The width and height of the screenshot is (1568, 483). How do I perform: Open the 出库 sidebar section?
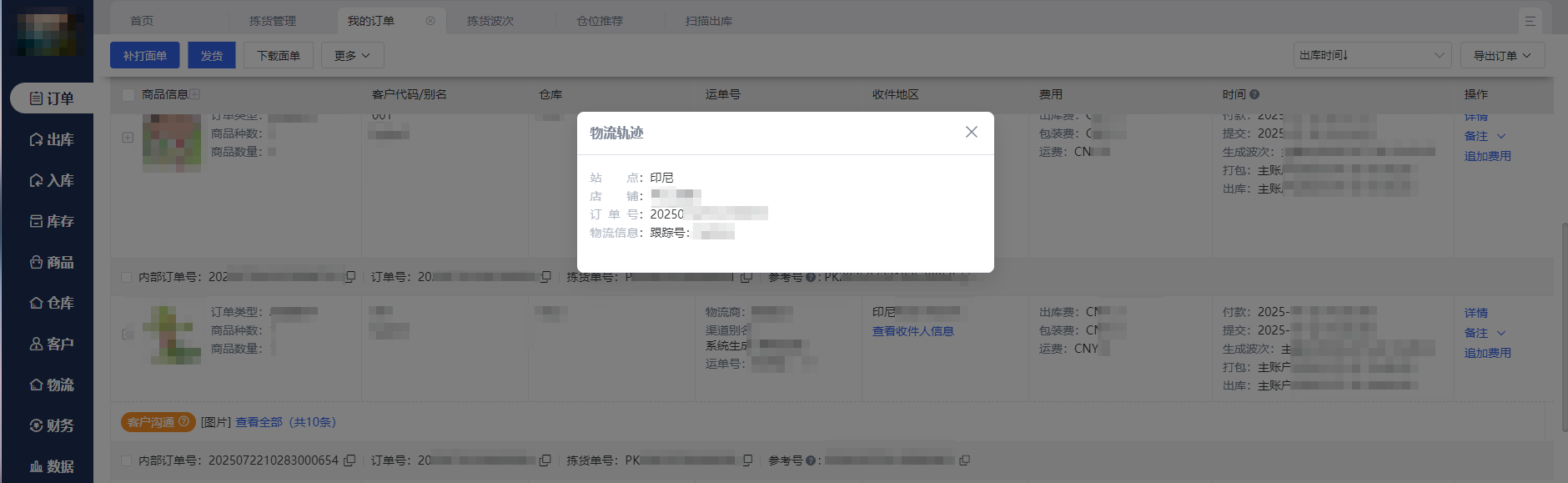[52, 139]
